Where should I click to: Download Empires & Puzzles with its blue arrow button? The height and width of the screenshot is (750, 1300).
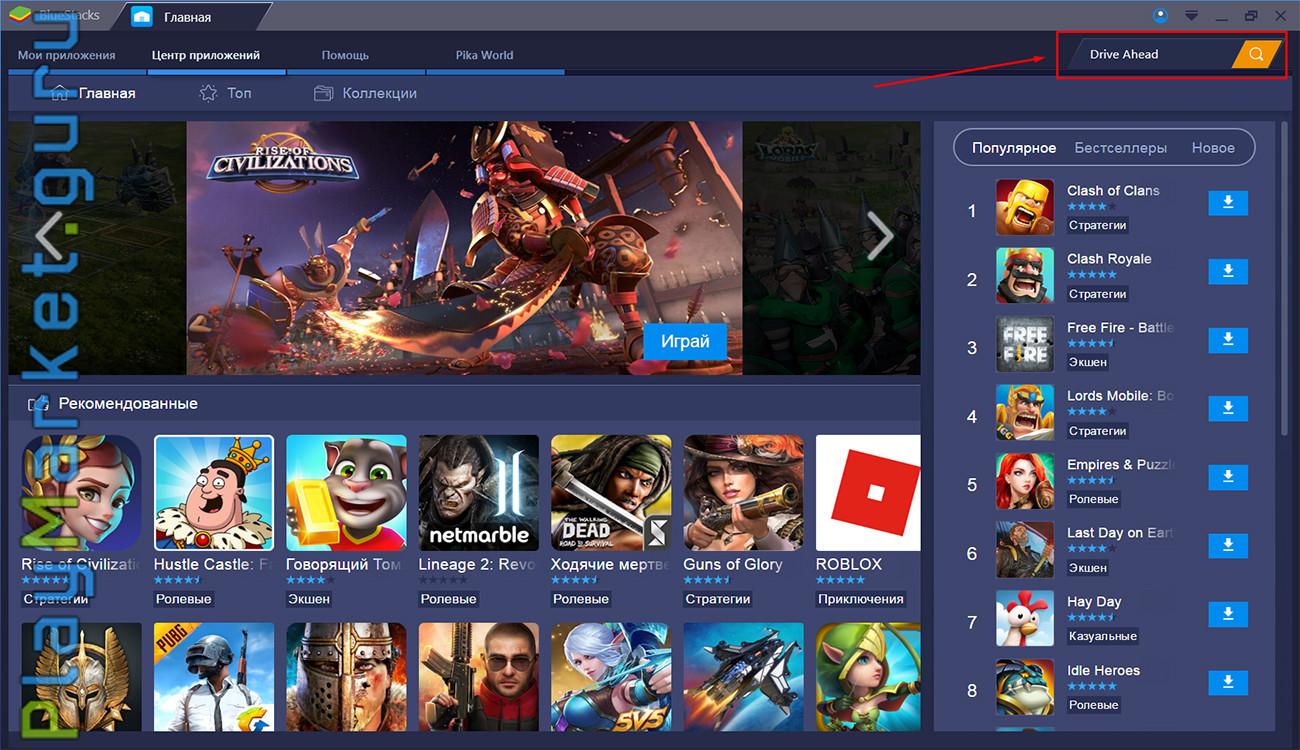[1228, 477]
